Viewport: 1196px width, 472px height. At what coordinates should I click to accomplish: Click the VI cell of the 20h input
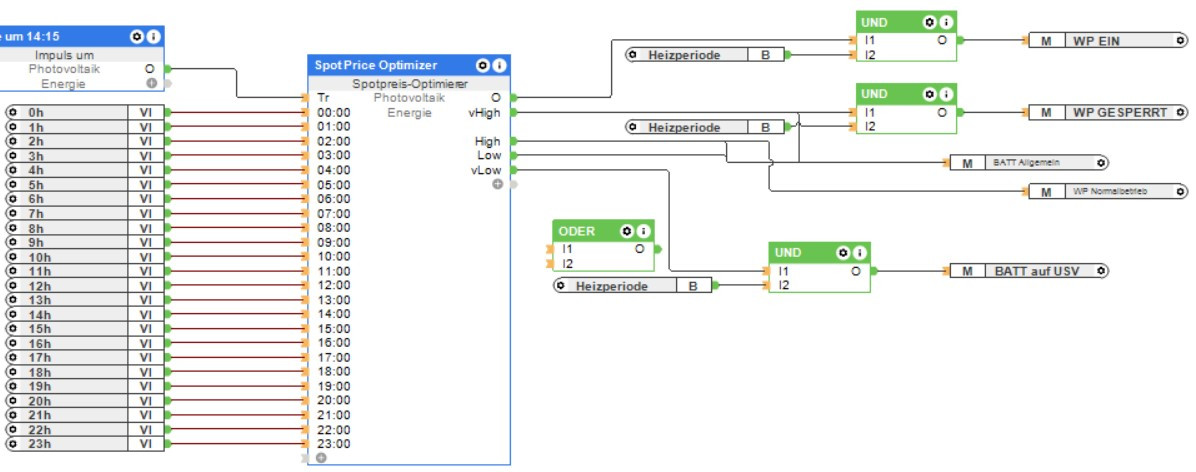tap(146, 401)
